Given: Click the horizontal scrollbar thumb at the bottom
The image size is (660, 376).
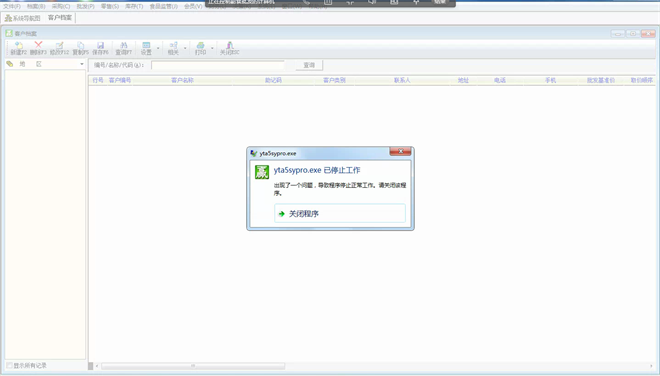Looking at the screenshot, I should (x=193, y=366).
